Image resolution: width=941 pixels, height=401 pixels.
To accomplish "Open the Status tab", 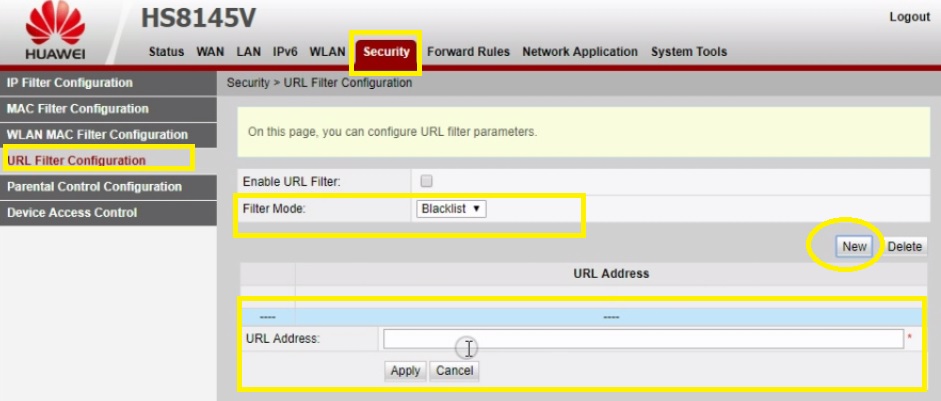I will [x=166, y=52].
